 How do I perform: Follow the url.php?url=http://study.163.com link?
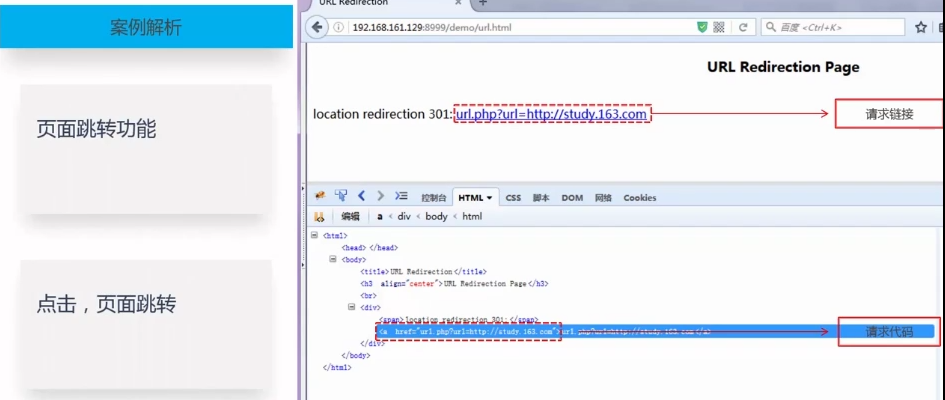click(x=551, y=114)
